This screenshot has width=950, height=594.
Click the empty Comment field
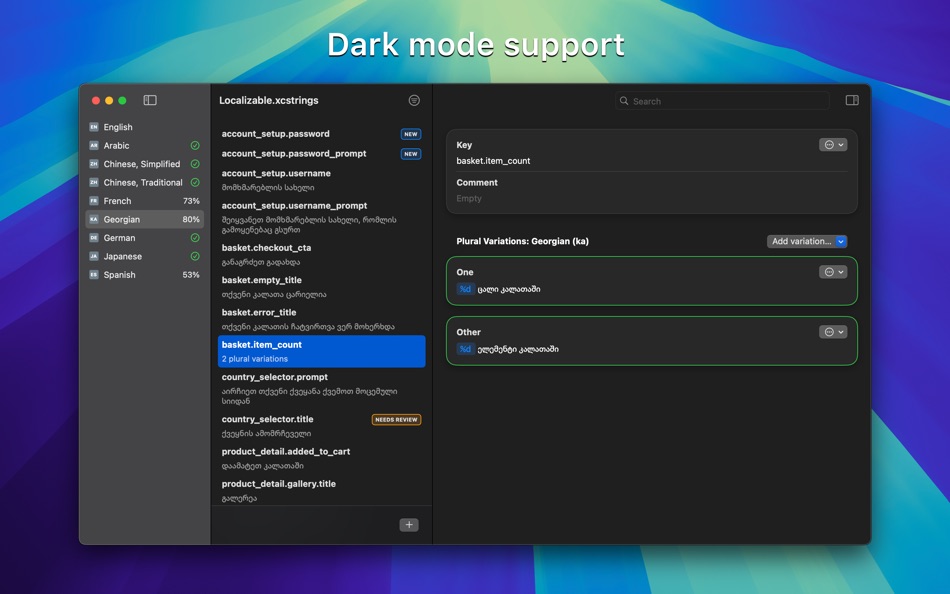point(469,198)
